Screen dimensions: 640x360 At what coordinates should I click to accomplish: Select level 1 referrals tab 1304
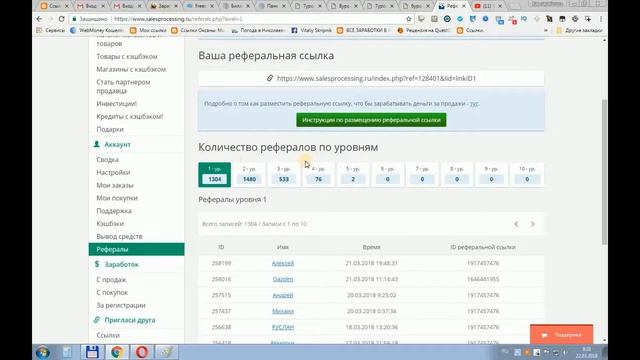215,175
